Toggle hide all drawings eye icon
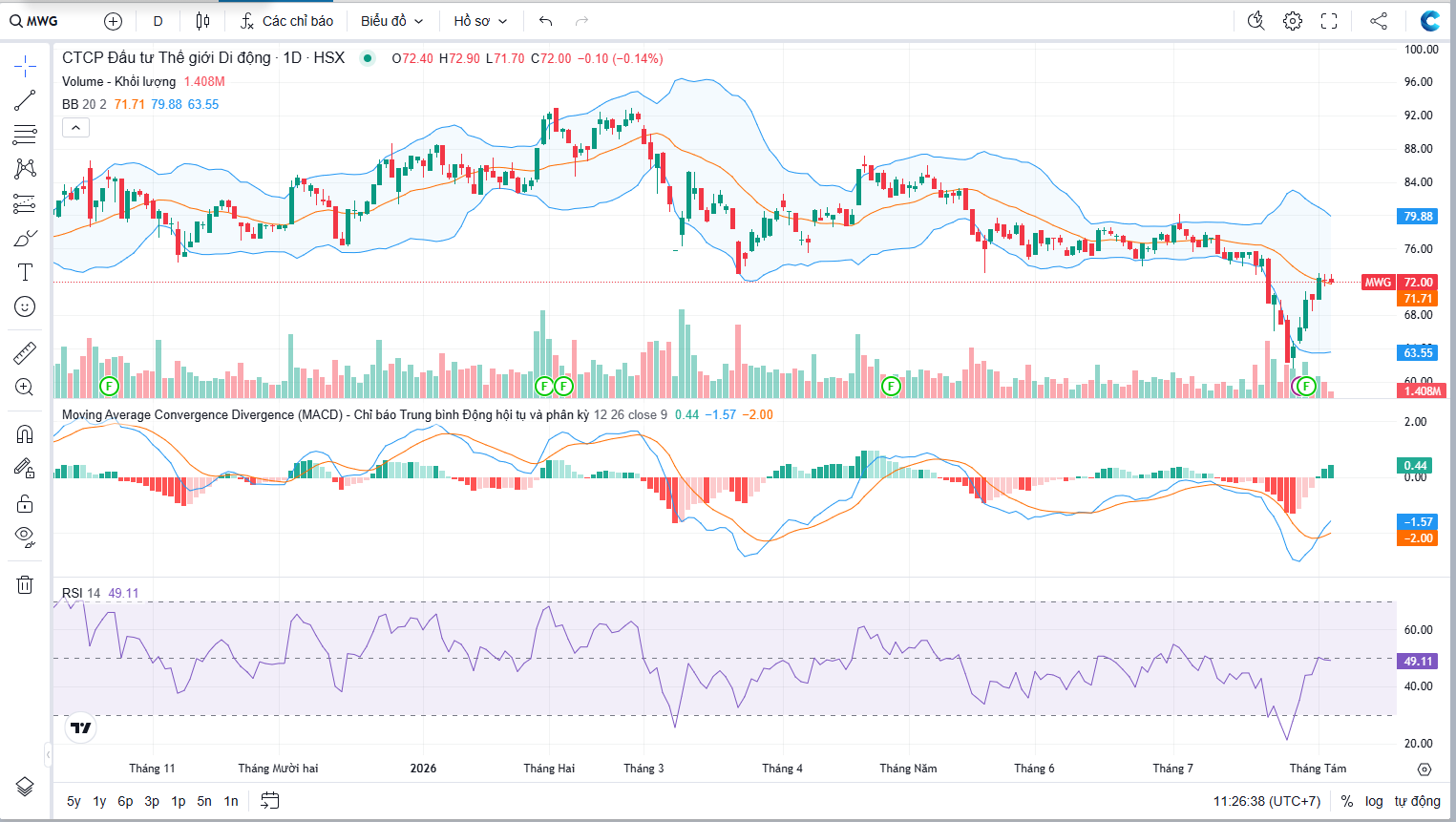Viewport: 1456px width, 822px height. point(25,537)
